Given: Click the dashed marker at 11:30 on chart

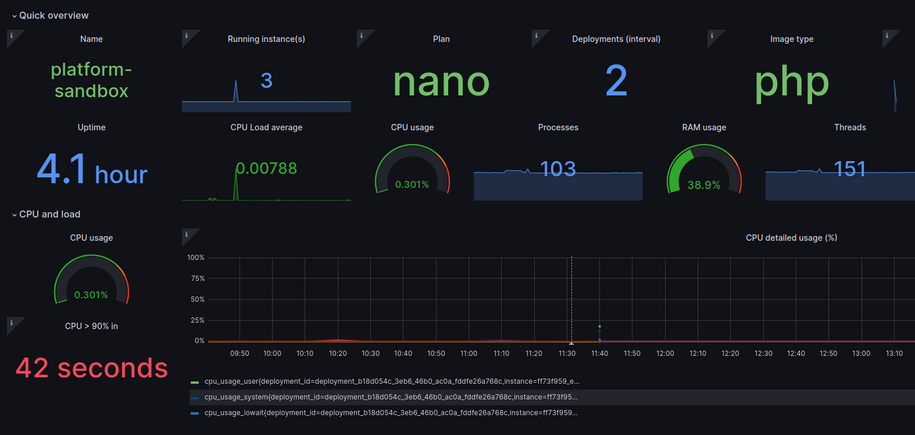Looking at the screenshot, I should click(x=571, y=300).
